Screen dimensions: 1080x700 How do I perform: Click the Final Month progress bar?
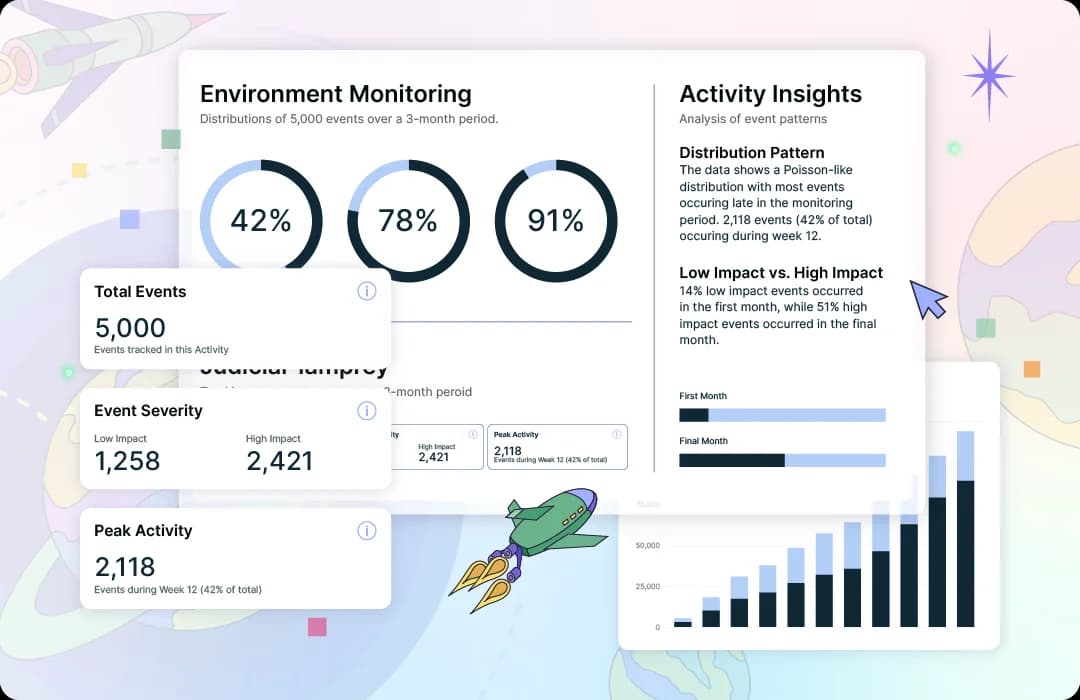(x=782, y=460)
